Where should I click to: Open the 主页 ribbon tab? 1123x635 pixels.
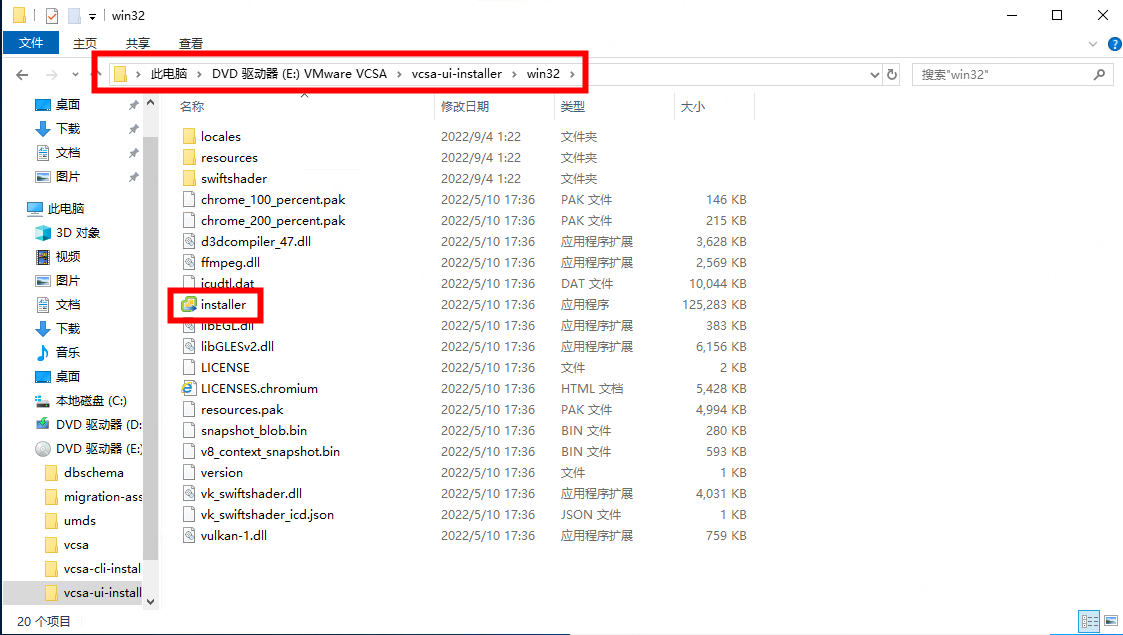pyautogui.click(x=85, y=44)
